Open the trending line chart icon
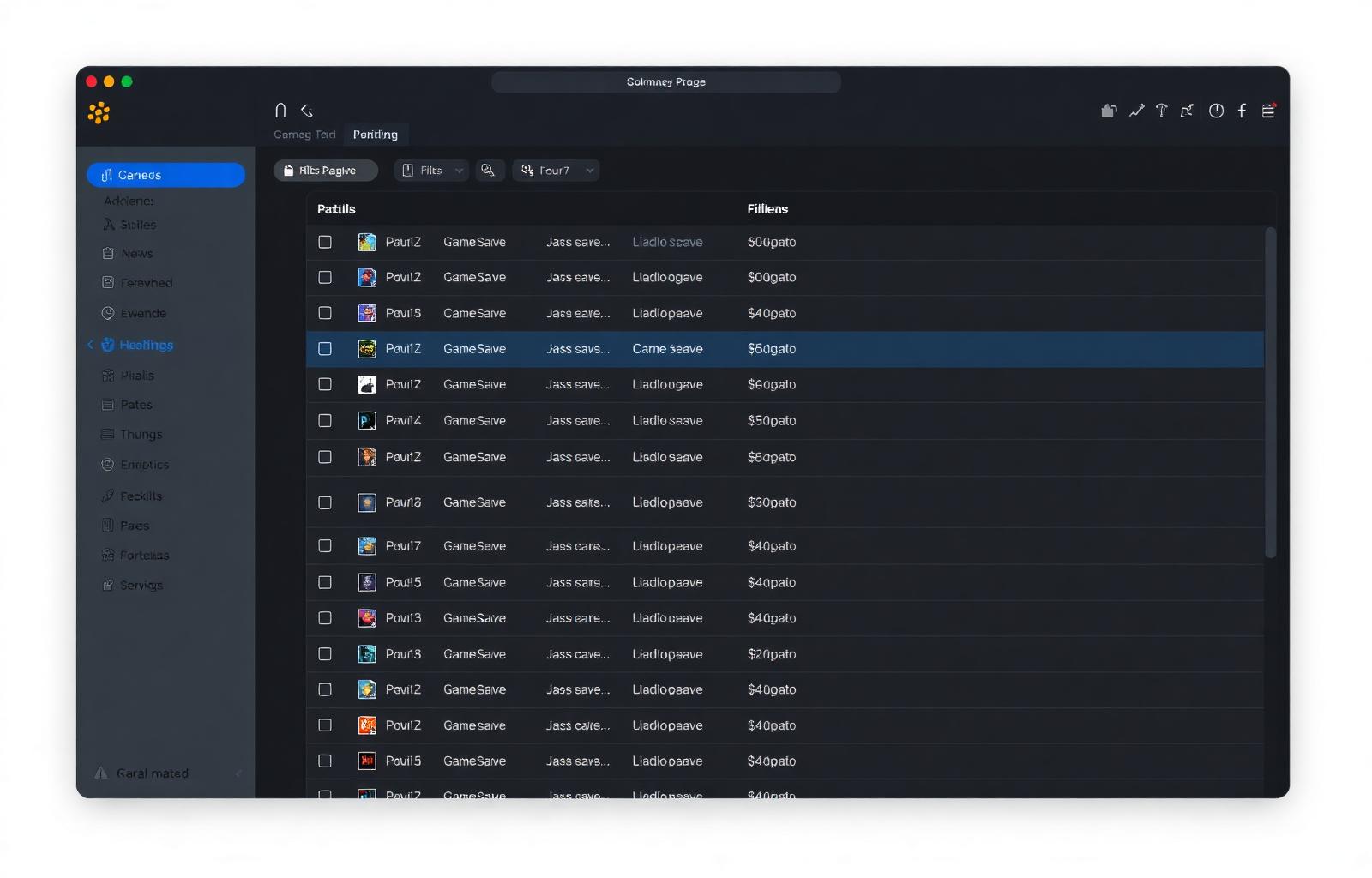 point(1136,110)
